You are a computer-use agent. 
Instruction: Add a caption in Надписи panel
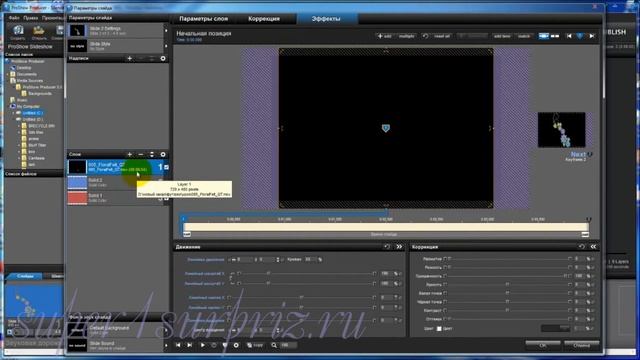(130, 58)
